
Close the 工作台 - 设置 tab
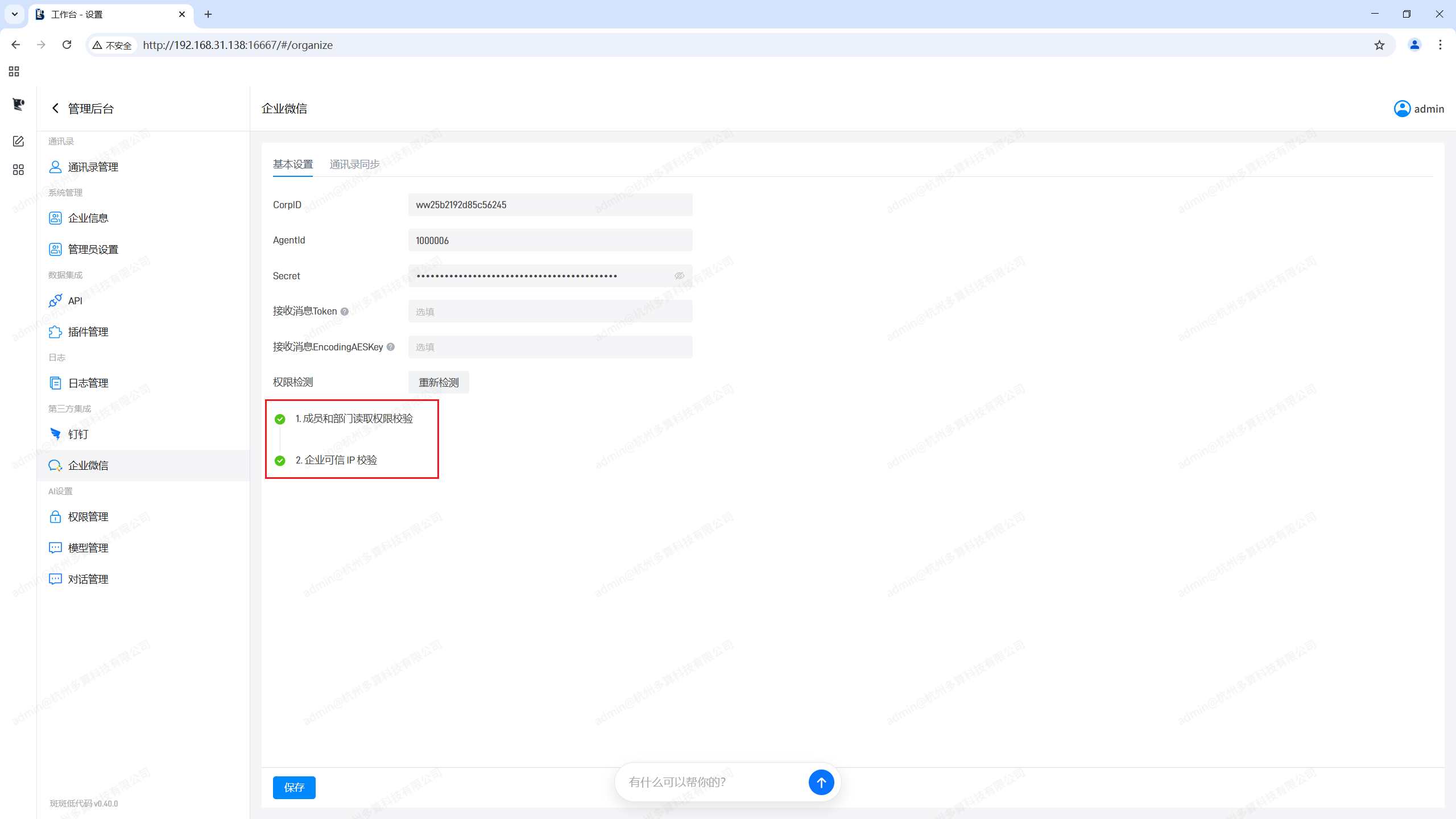pos(182,14)
